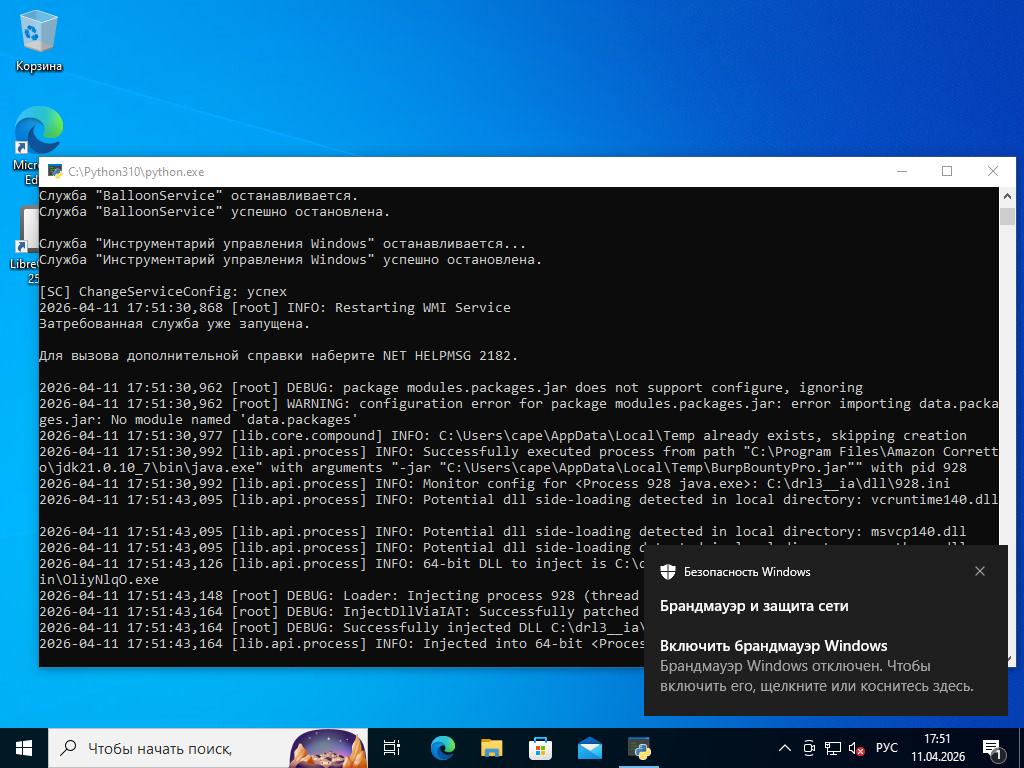The width and height of the screenshot is (1024, 768).
Task: Click the Windows Start button
Action: (24, 747)
